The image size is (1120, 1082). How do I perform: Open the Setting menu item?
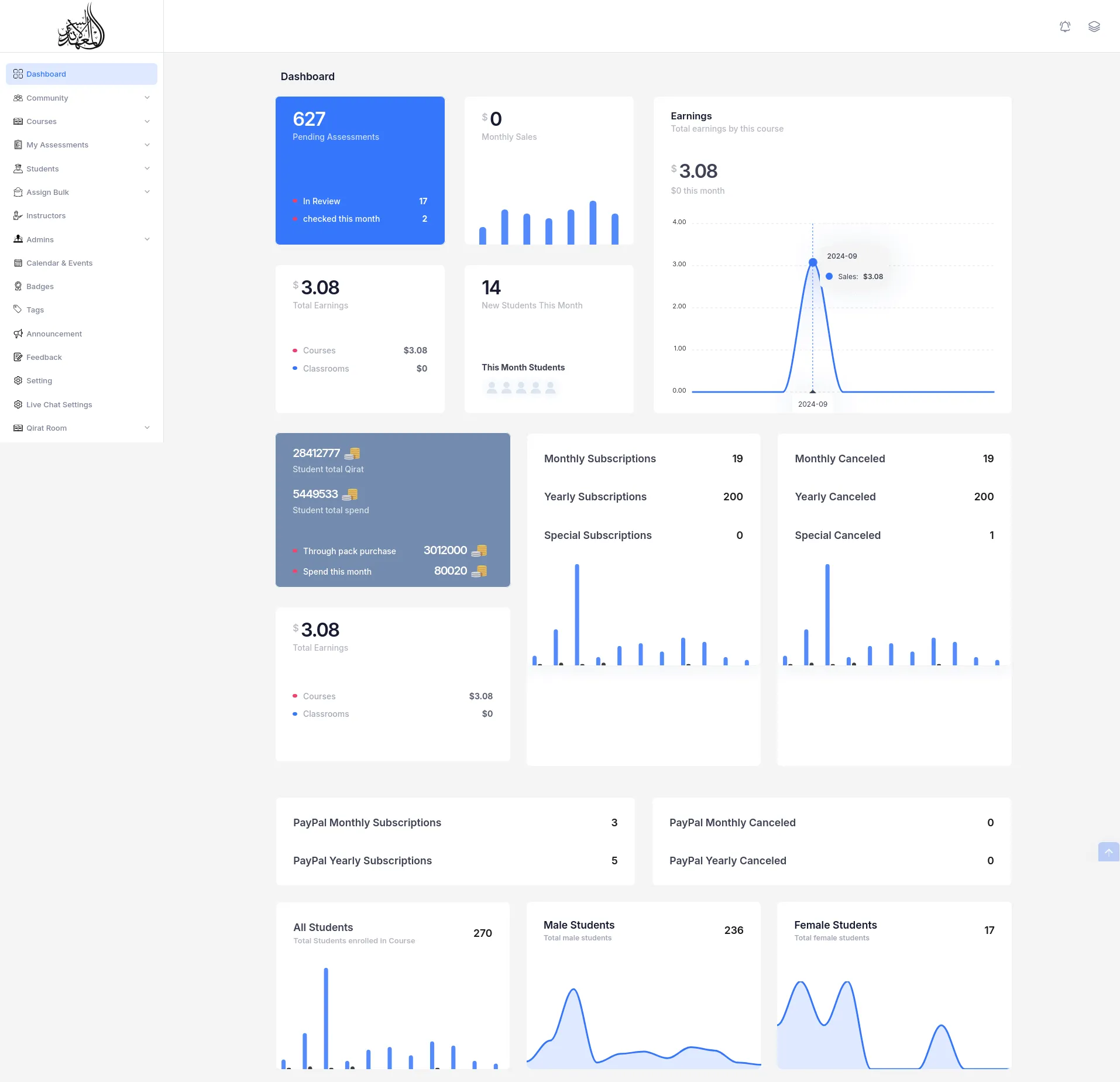(39, 380)
